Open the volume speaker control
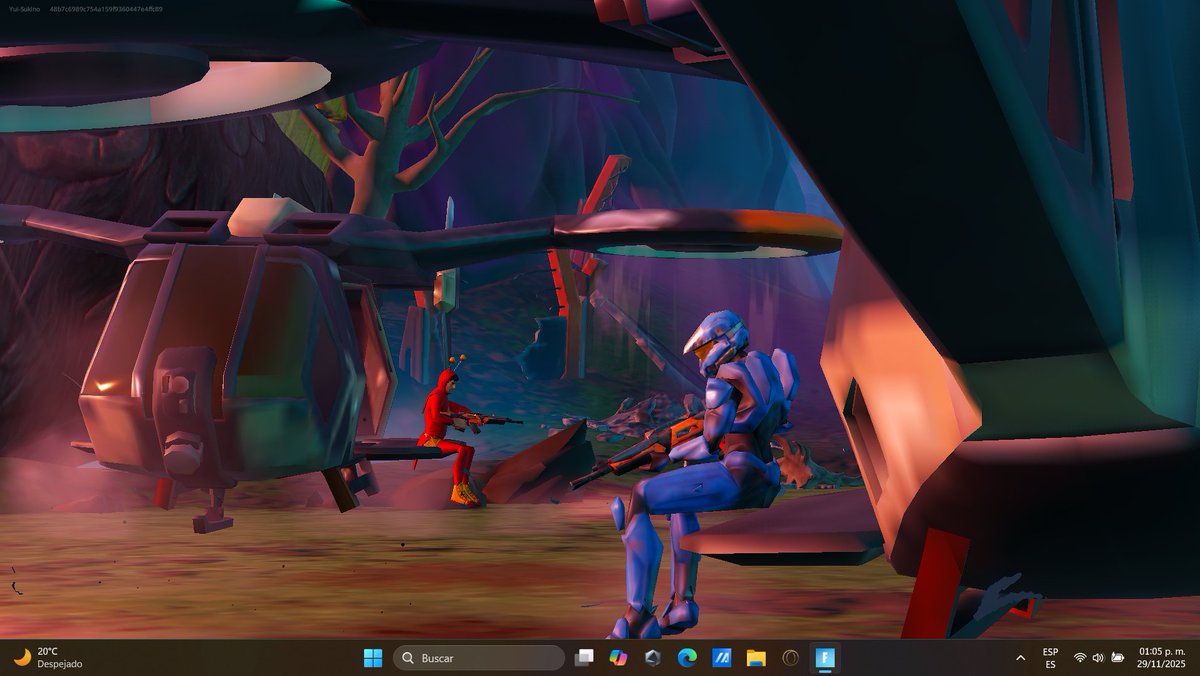Image resolution: width=1200 pixels, height=676 pixels. 1098,658
